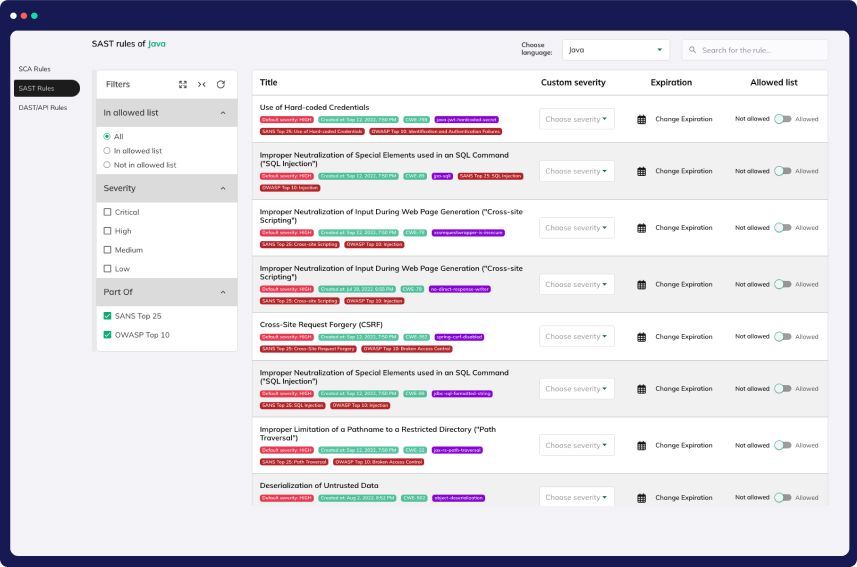
Task: Click the search magnifier icon
Action: point(692,50)
